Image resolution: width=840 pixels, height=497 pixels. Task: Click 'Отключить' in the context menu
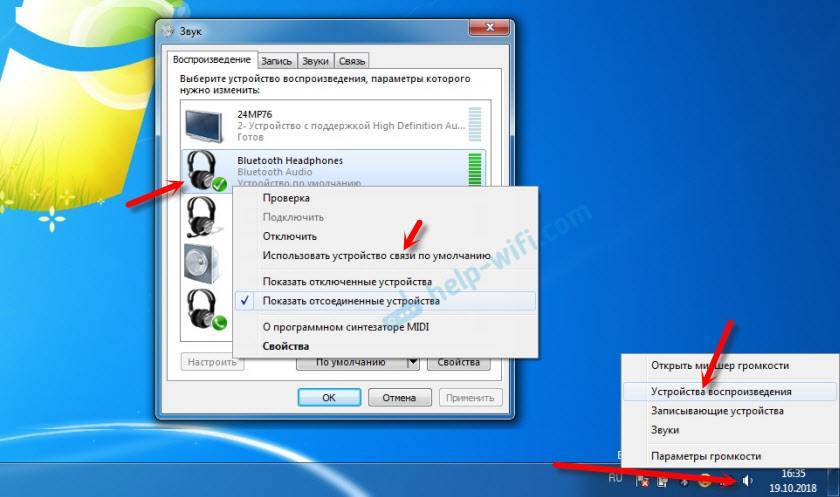point(289,237)
